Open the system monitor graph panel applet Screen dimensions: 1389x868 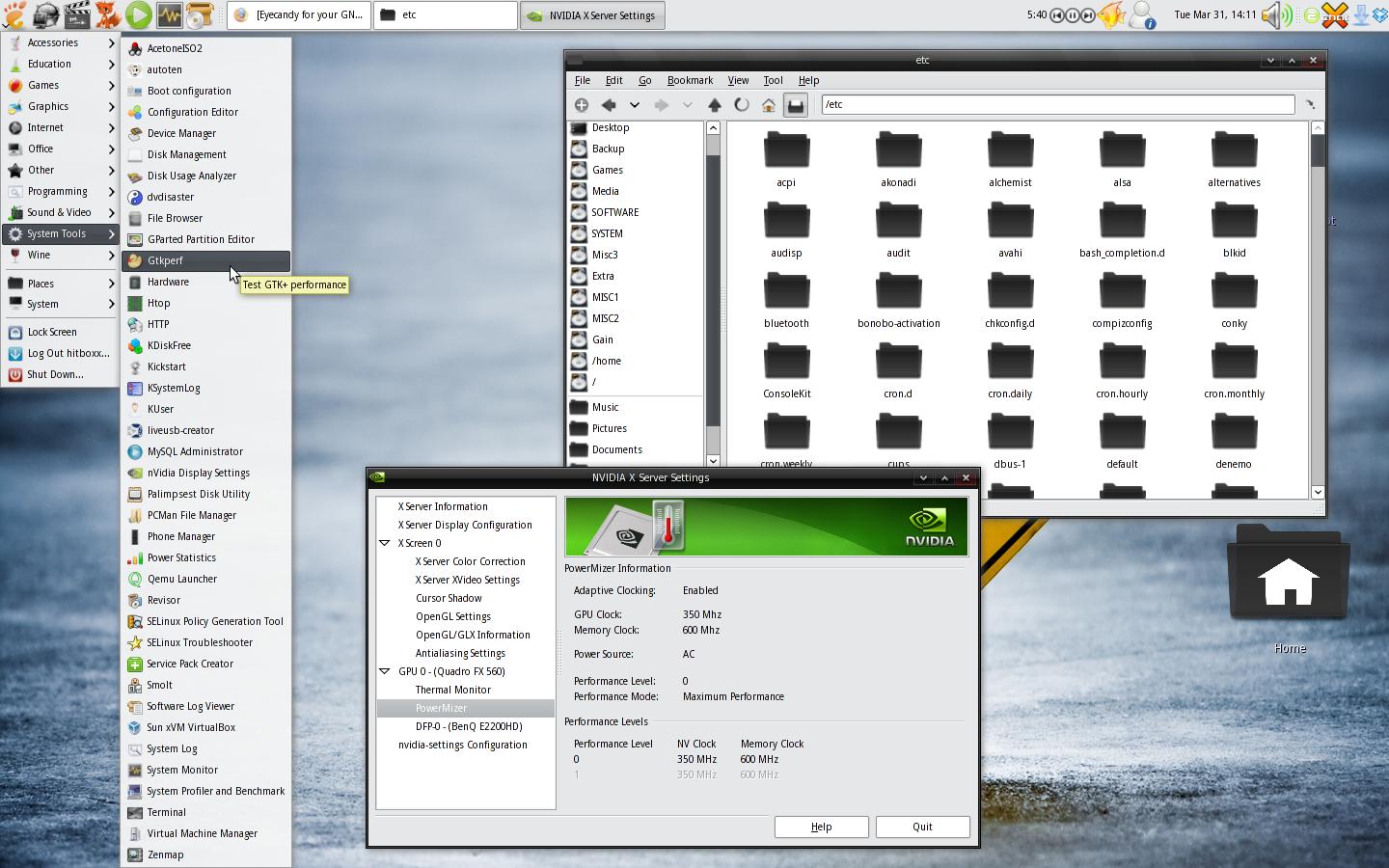pos(170,14)
